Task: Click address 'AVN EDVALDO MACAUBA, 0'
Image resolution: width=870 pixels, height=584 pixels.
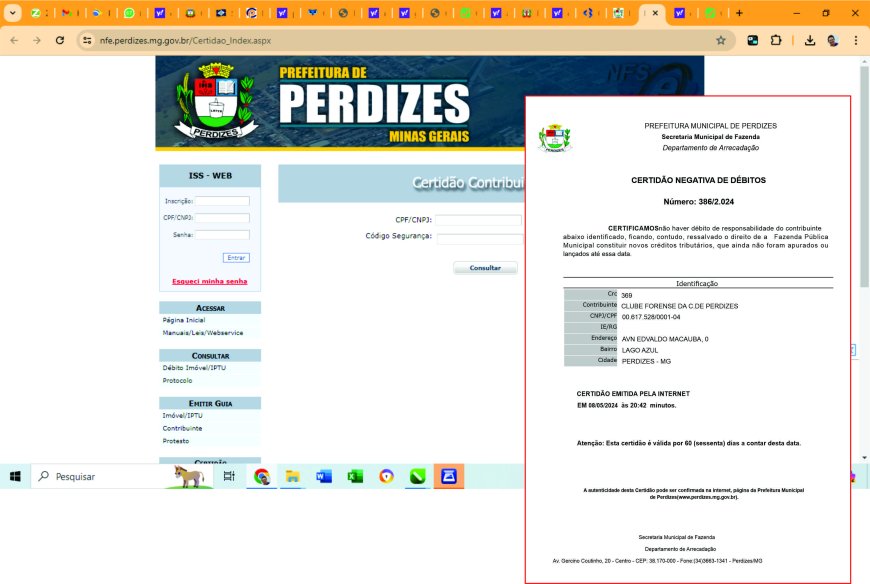Action: 665,339
